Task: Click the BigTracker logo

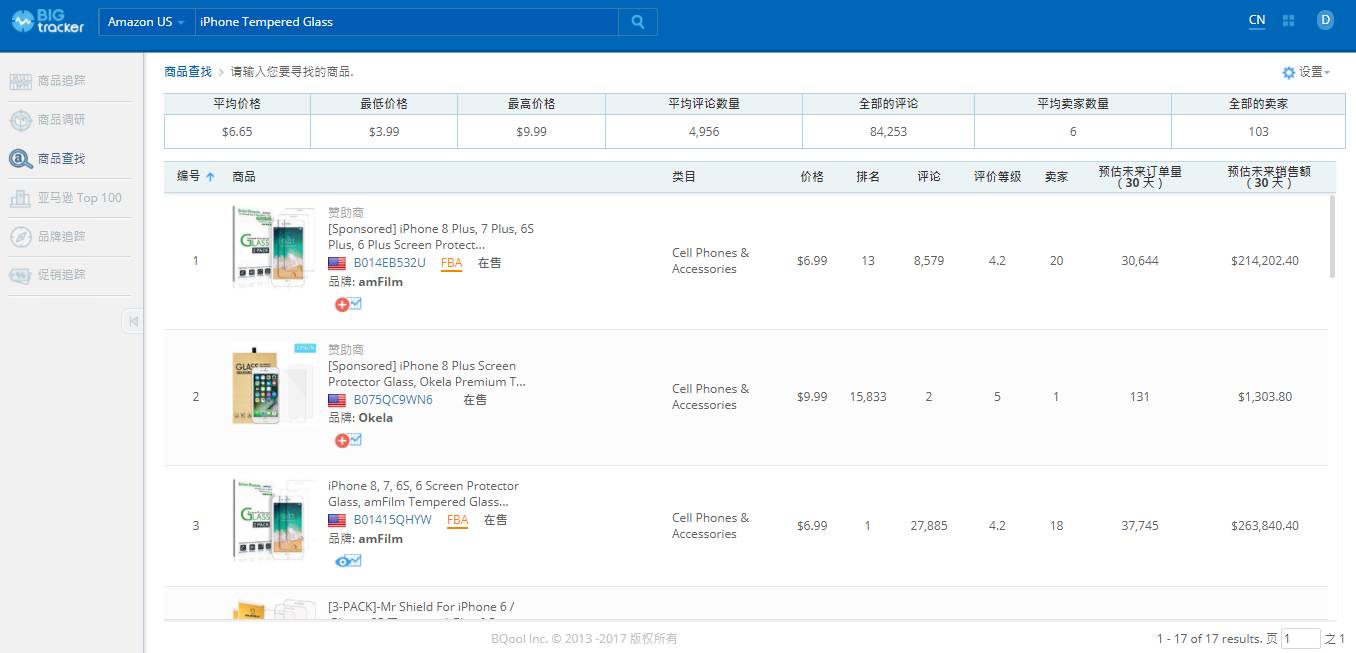Action: 48,21
